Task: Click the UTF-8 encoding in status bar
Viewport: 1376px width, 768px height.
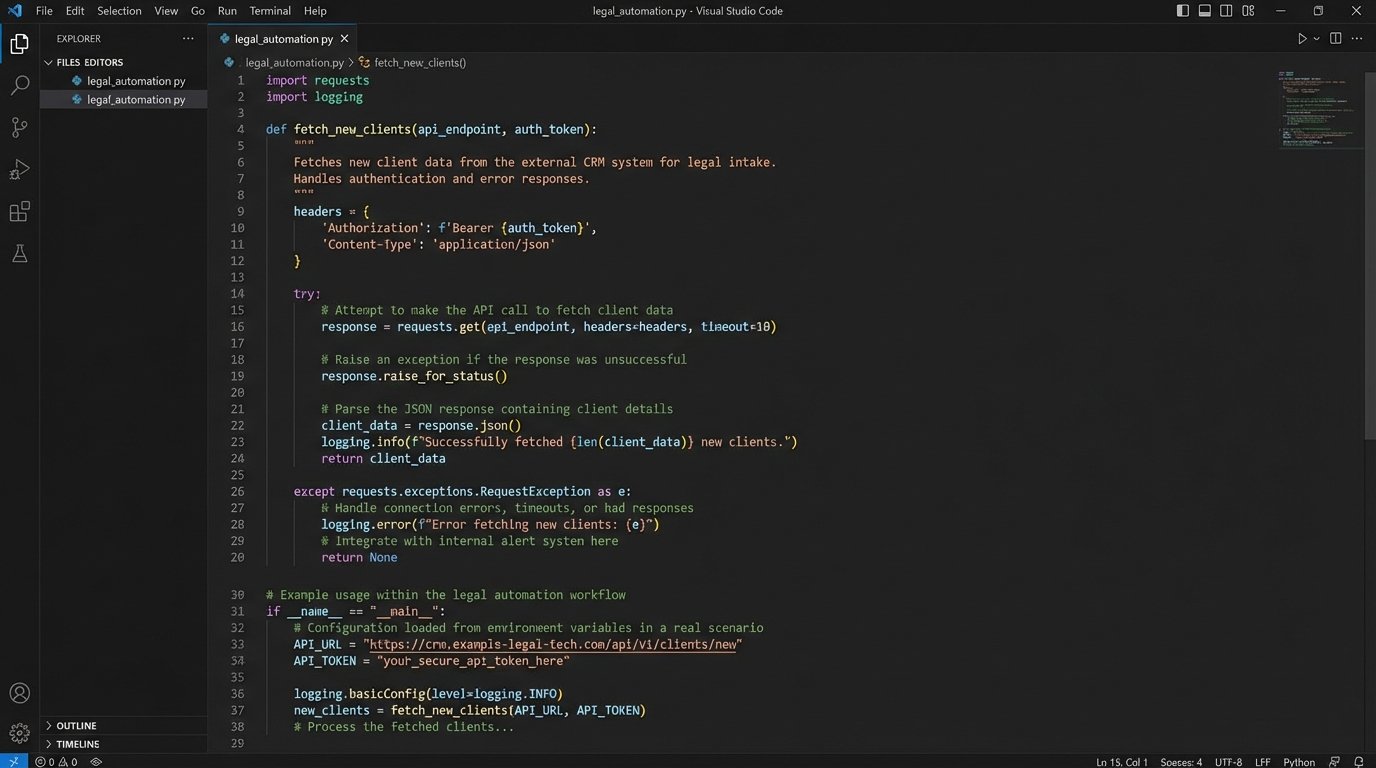Action: tap(1228, 762)
